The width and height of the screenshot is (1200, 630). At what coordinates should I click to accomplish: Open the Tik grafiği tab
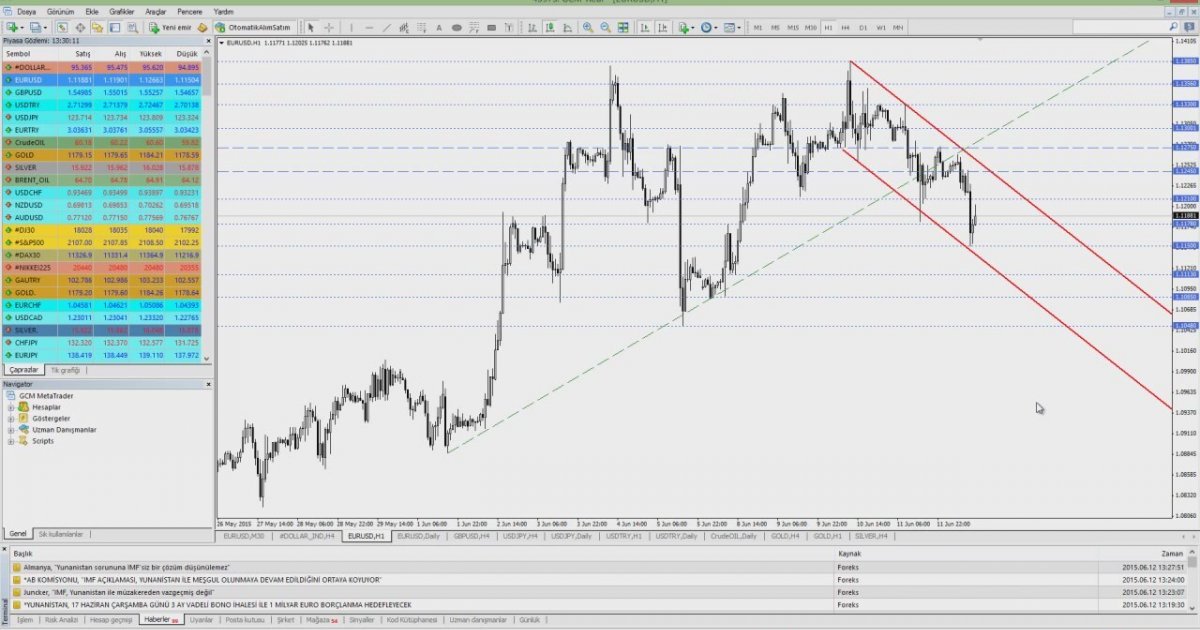66,370
